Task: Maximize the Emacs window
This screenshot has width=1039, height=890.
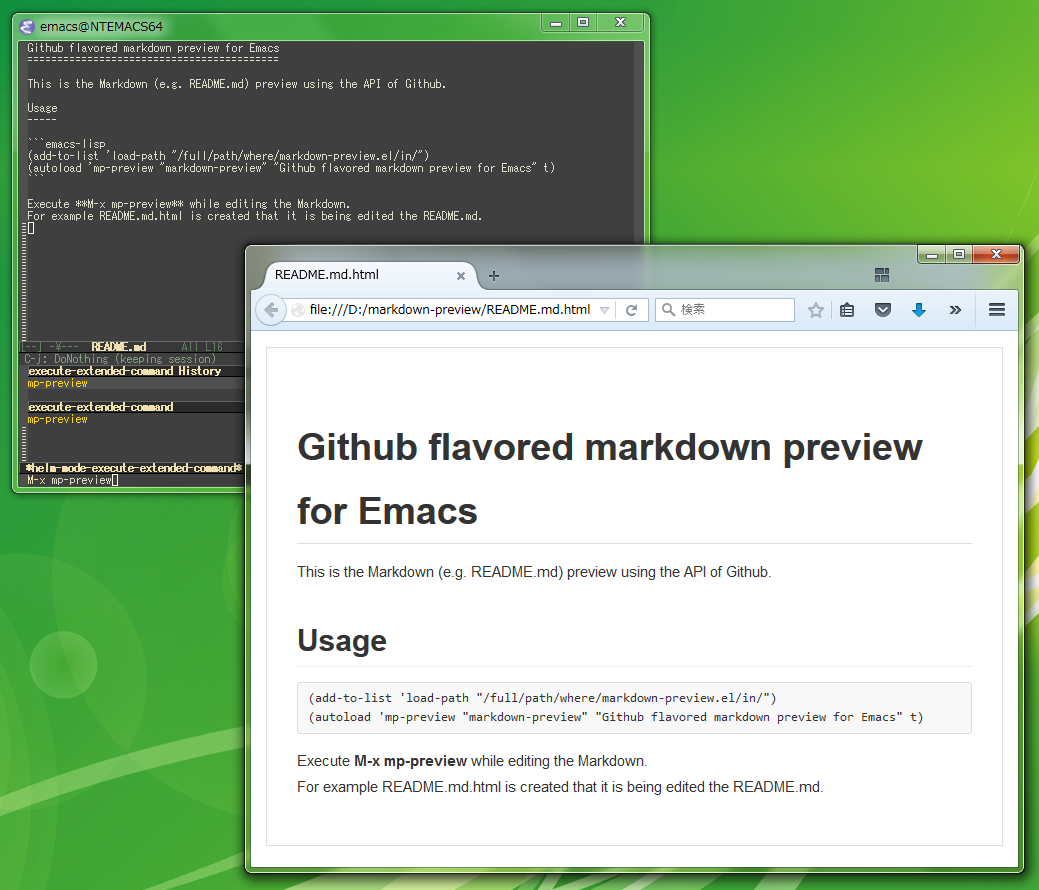Action: [x=583, y=23]
